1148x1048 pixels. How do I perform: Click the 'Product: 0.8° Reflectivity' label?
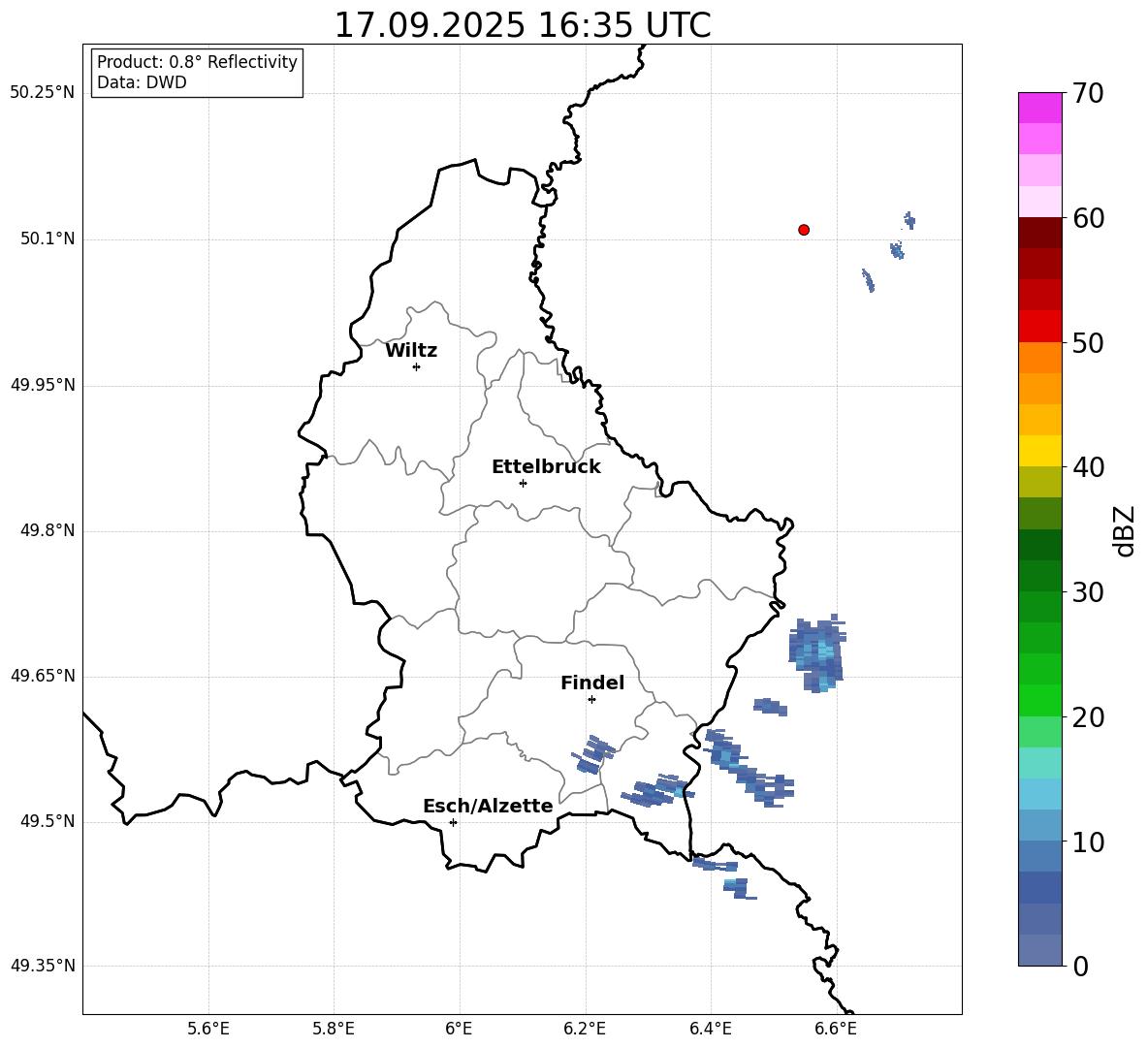pos(197,62)
